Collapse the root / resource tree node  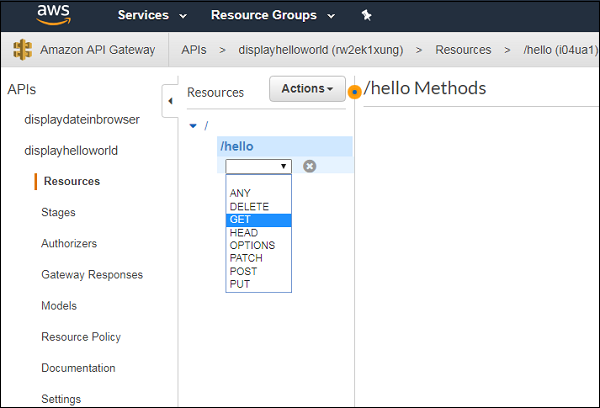click(193, 125)
